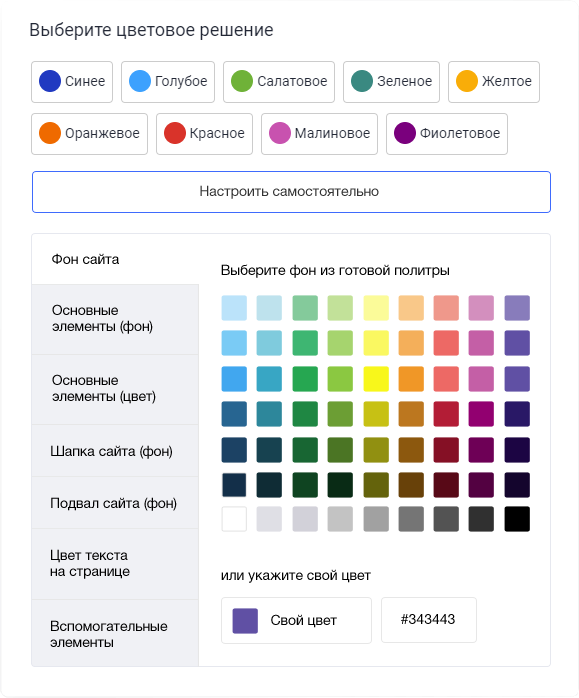Image resolution: width=579 pixels, height=698 pixels.
Task: Select the black swatch in the palette
Action: tap(517, 519)
